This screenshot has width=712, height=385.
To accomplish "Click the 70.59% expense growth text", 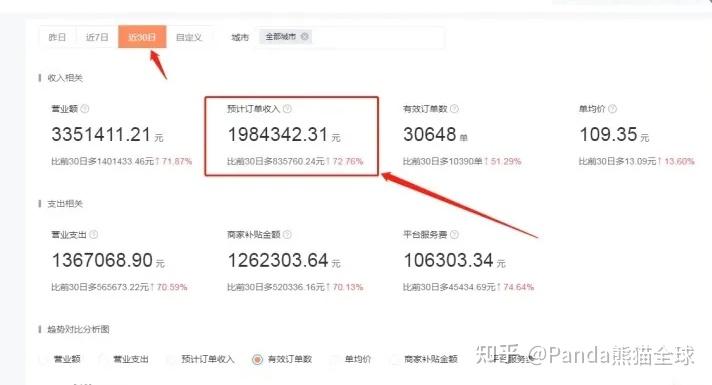I will (172, 287).
